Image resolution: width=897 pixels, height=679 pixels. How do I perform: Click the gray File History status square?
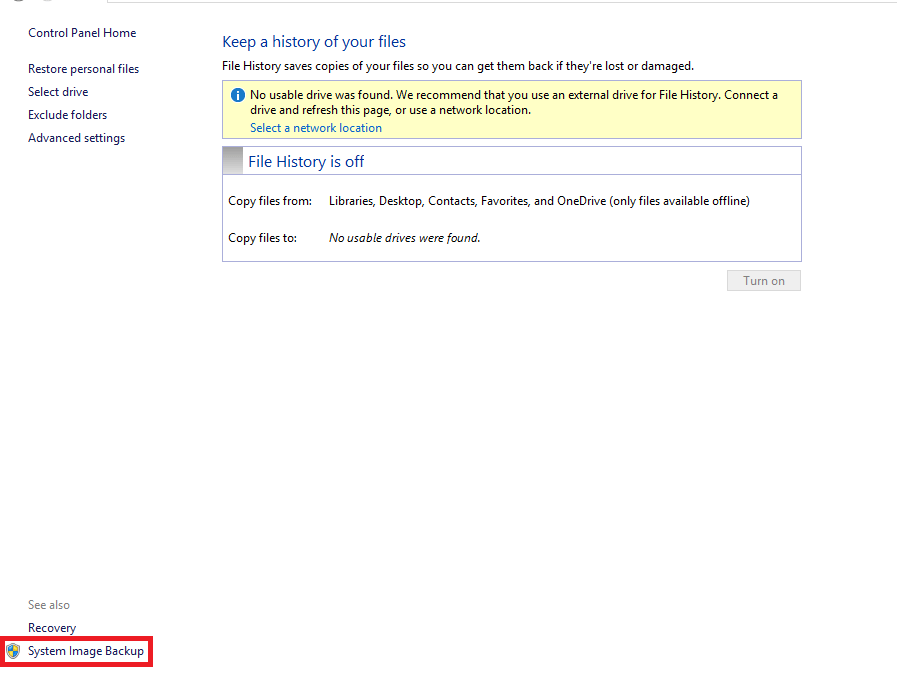(x=232, y=161)
